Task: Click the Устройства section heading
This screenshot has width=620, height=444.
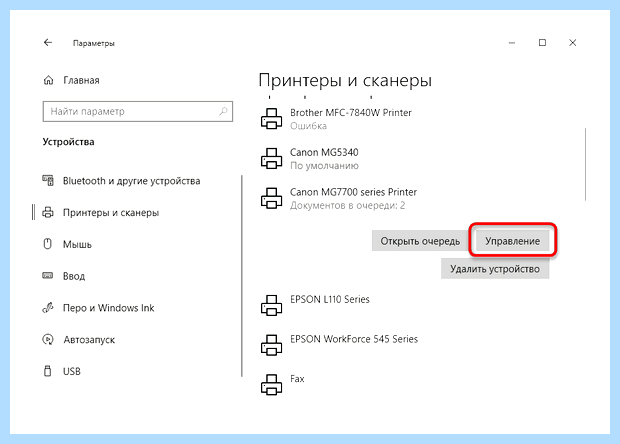Action: click(x=68, y=142)
